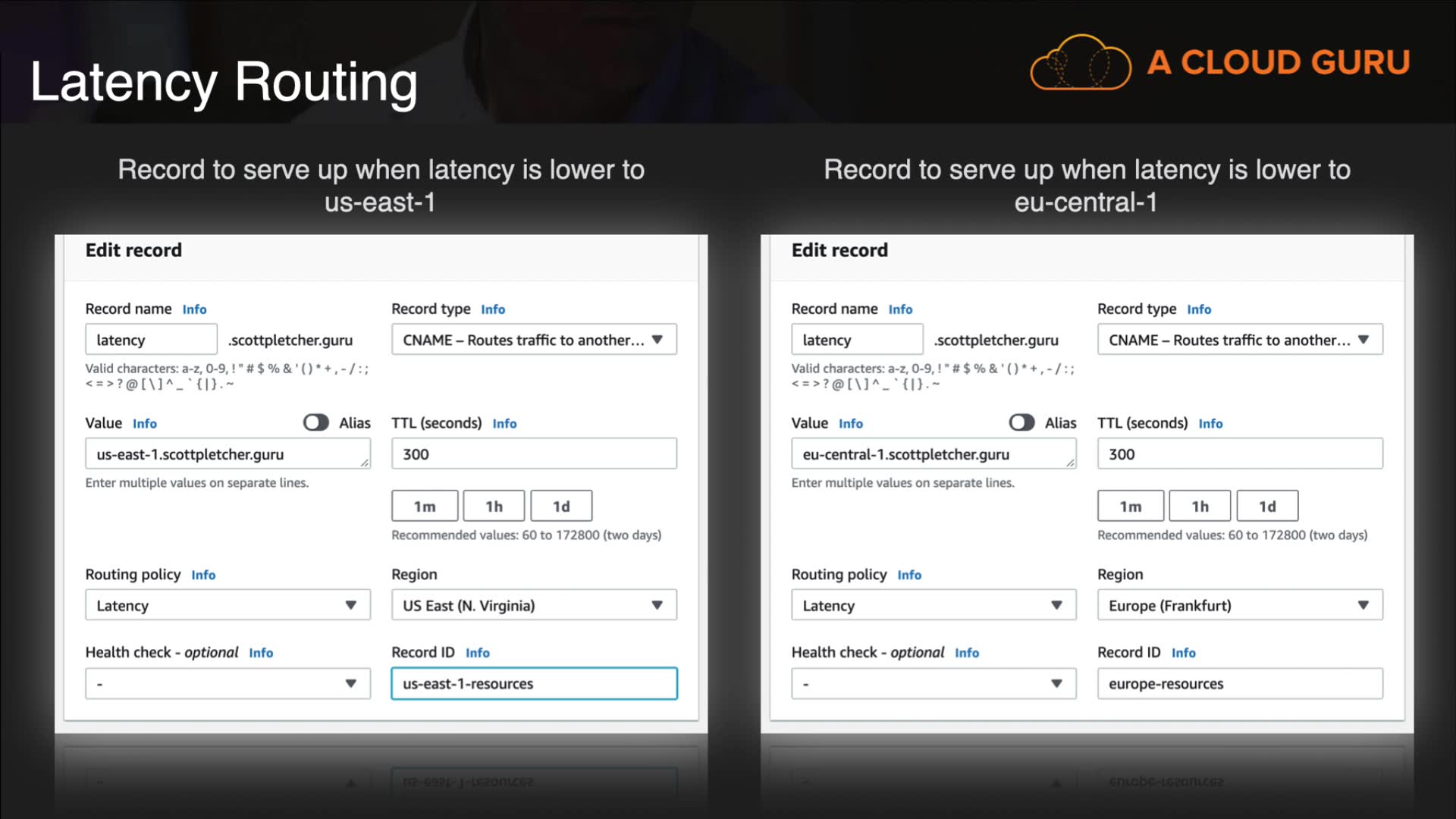Click the us-east-1.scottpletcher.guru Value field
Image resolution: width=1456 pixels, height=819 pixels.
click(x=226, y=454)
